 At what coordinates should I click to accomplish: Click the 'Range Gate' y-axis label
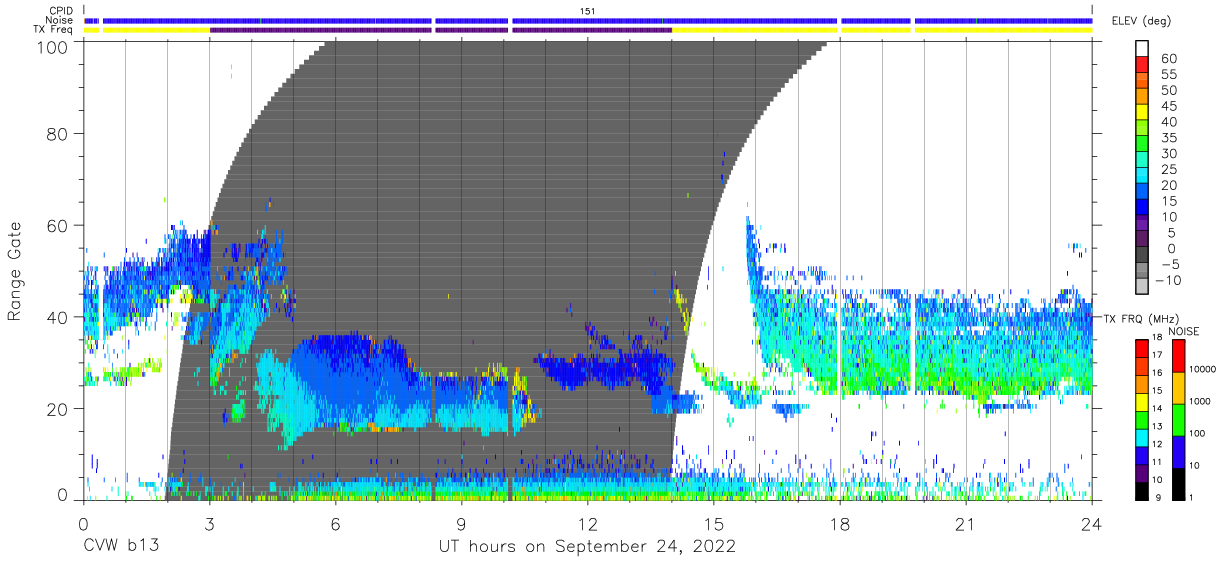point(15,271)
